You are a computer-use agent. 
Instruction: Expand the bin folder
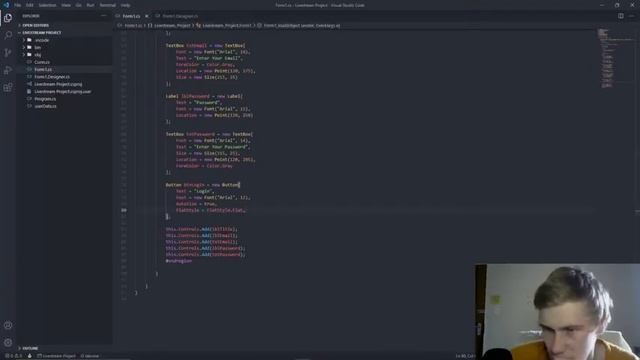(x=38, y=47)
